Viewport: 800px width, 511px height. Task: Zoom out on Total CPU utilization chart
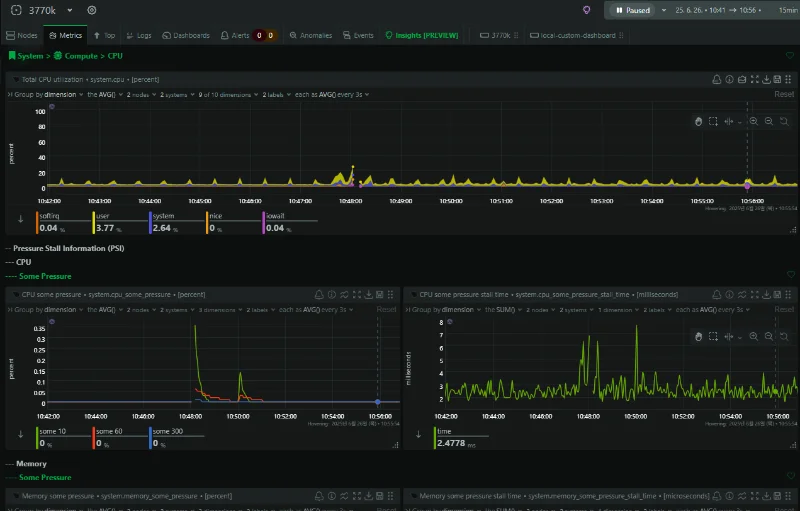click(768, 121)
